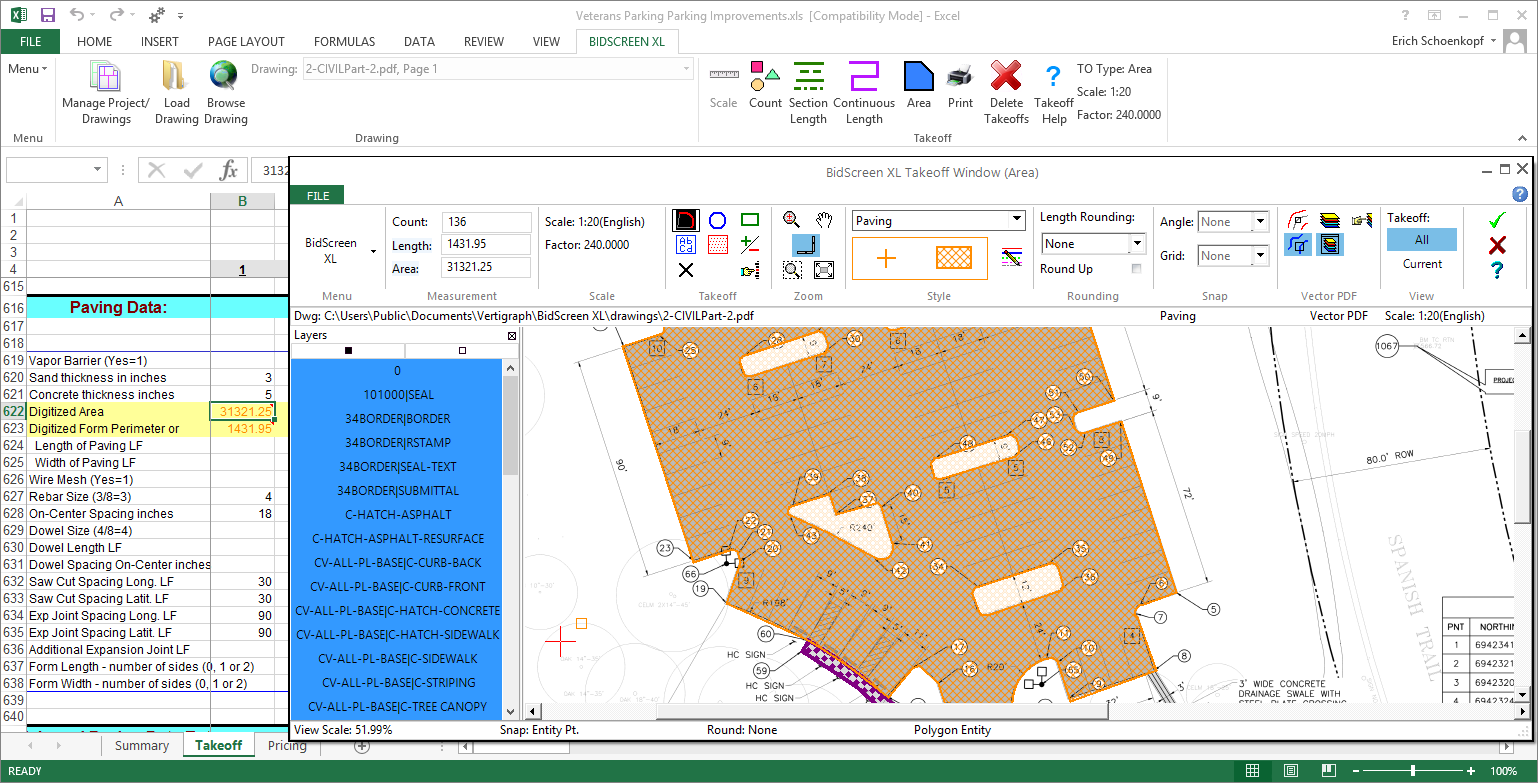This screenshot has width=1538, height=783.
Task: Expand the Length Rounding dropdown
Action: click(1137, 244)
